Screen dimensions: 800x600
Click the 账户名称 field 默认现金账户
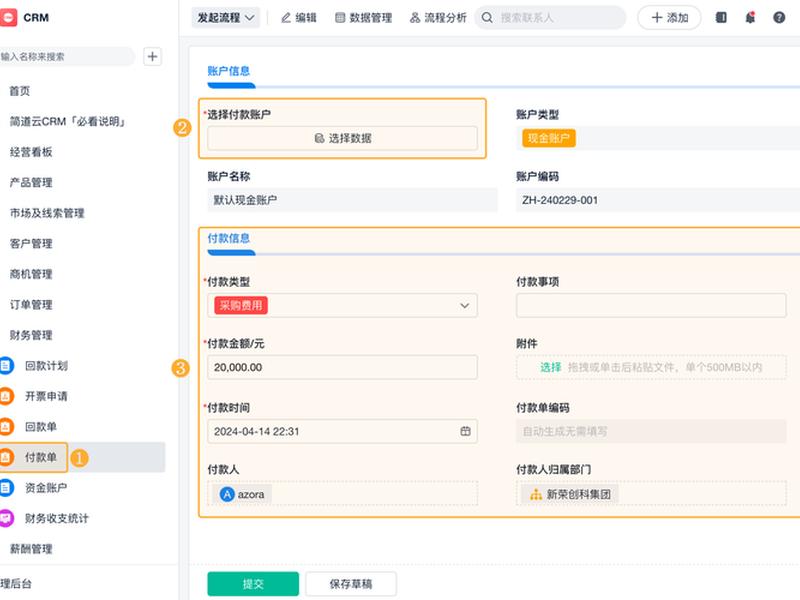click(352, 200)
